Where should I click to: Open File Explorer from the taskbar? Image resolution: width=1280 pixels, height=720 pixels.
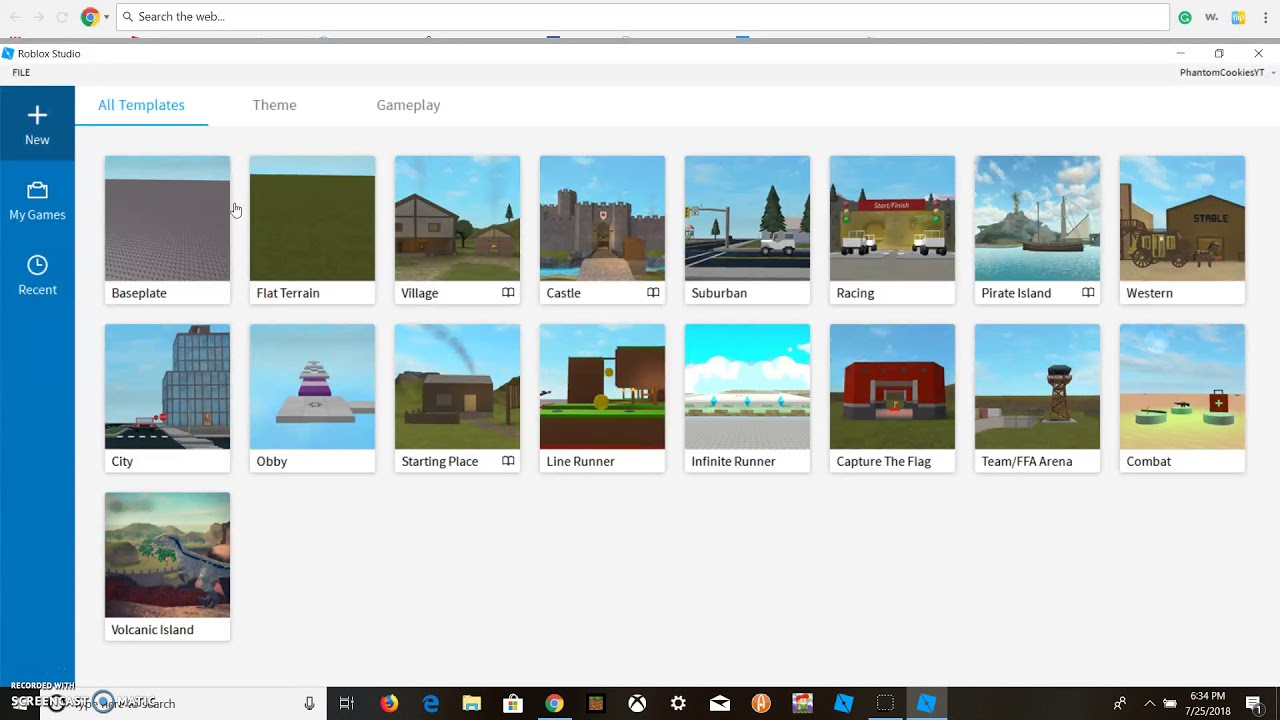coord(472,703)
